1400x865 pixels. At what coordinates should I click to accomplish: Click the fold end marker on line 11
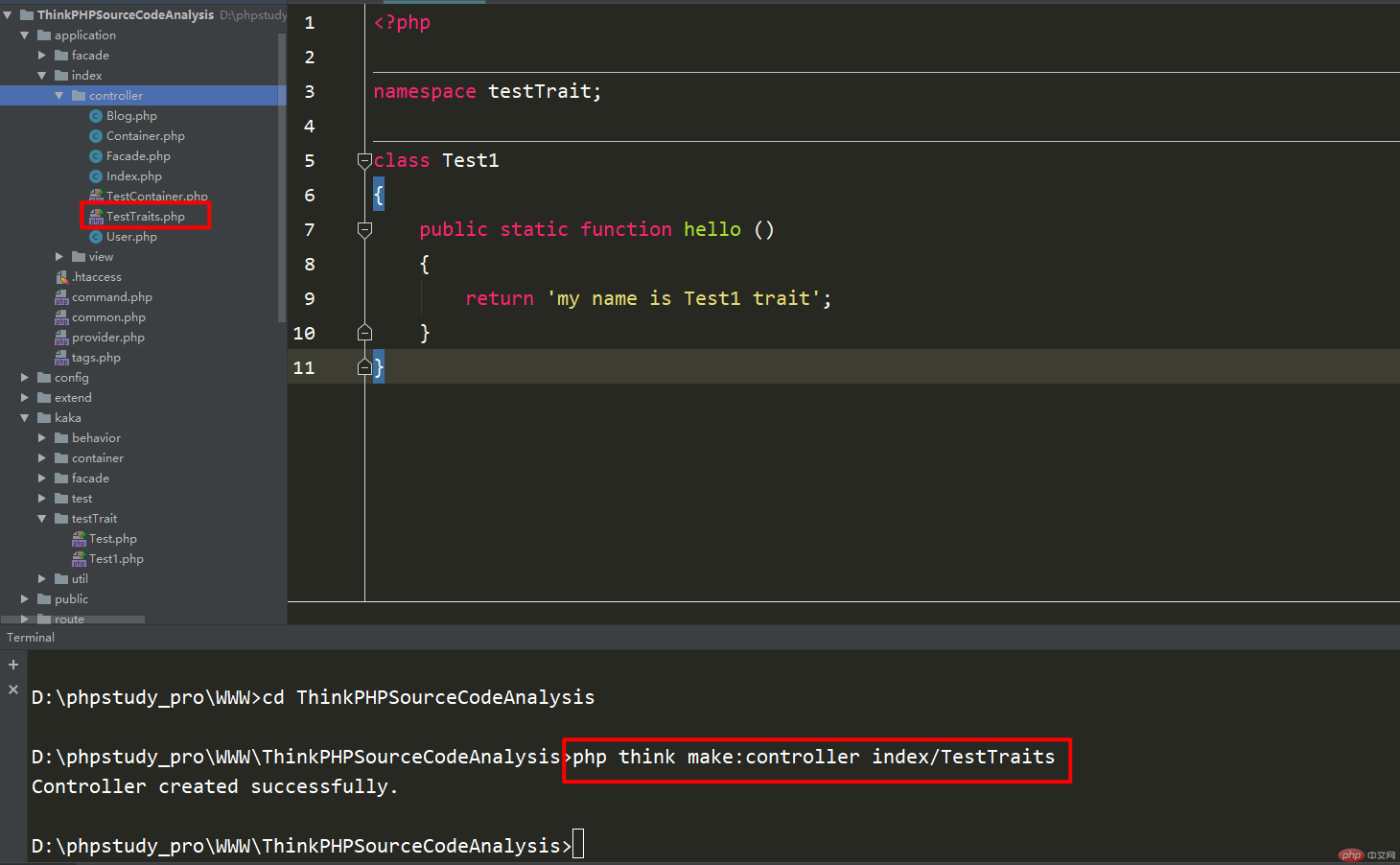pyautogui.click(x=364, y=367)
